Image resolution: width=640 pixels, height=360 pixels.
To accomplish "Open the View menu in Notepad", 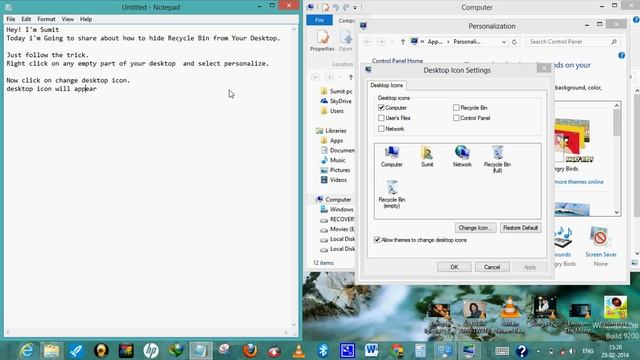I will (x=68, y=19).
